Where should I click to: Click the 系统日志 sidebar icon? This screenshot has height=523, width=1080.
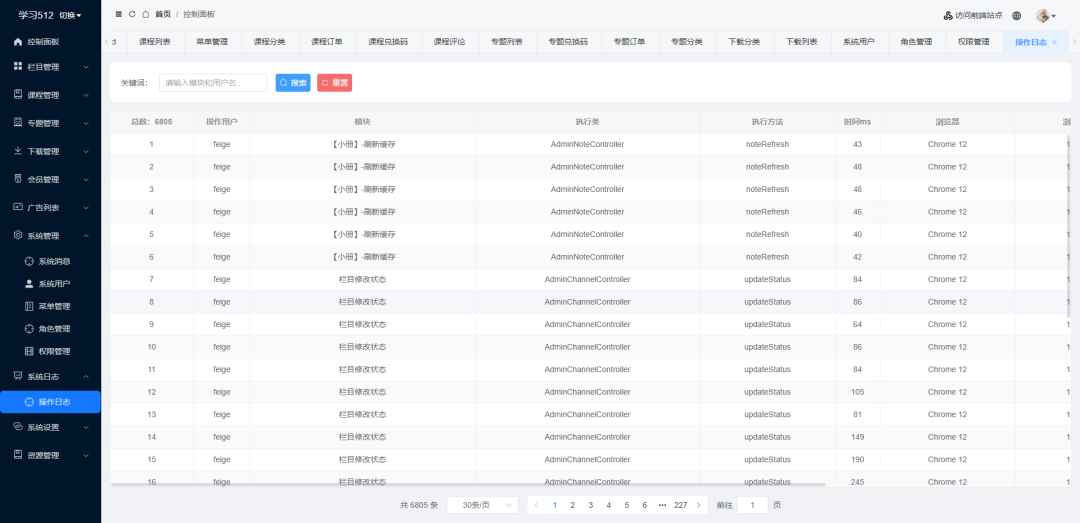coord(19,376)
